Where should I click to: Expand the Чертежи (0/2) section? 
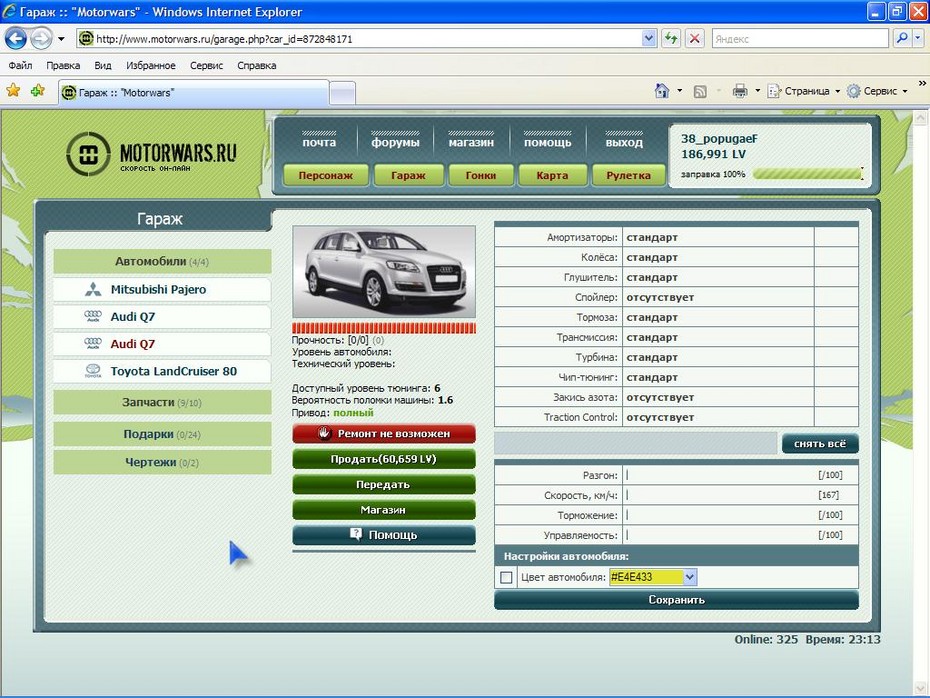click(x=162, y=462)
